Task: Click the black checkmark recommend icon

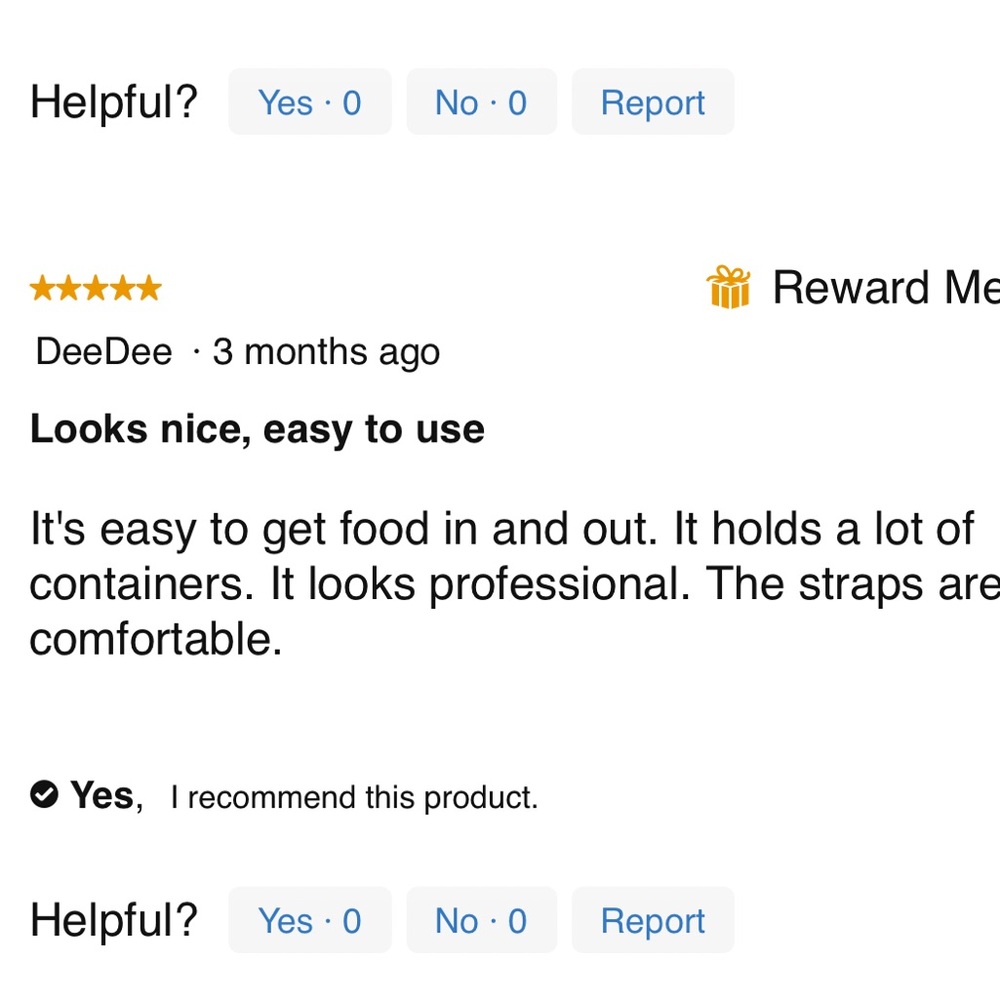Action: coord(43,795)
